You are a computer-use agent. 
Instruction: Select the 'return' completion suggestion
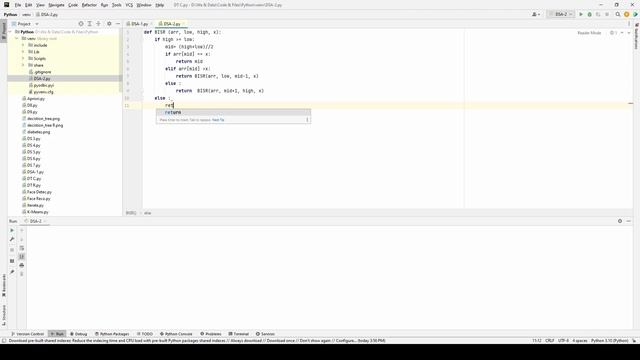pos(233,112)
